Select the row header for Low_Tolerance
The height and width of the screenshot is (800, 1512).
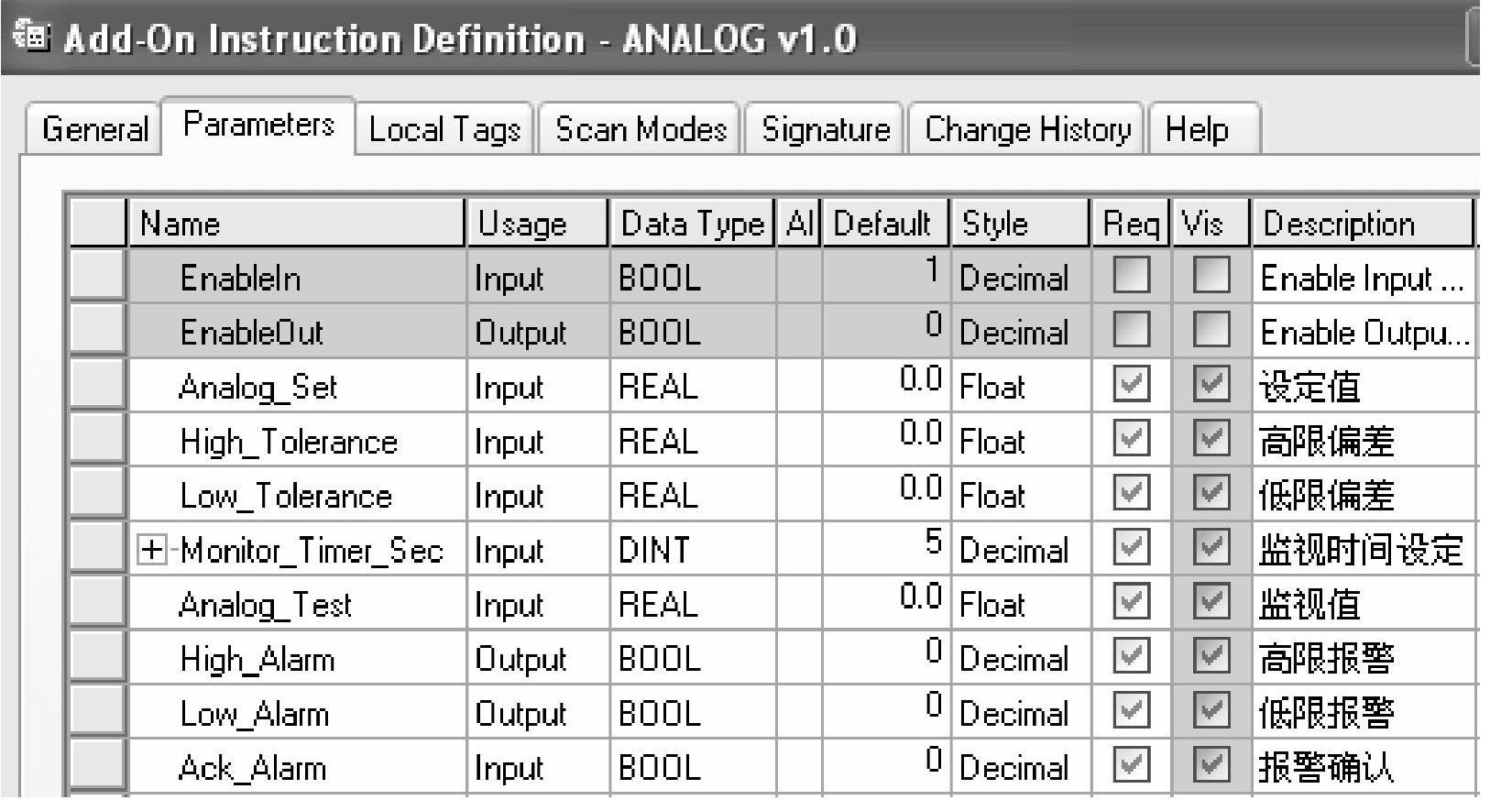(x=97, y=496)
